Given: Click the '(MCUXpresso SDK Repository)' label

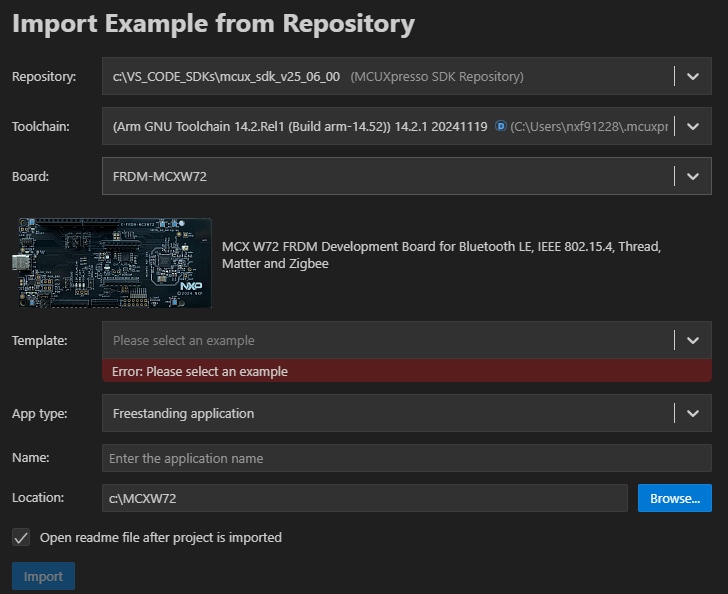Looking at the screenshot, I should (437, 77).
